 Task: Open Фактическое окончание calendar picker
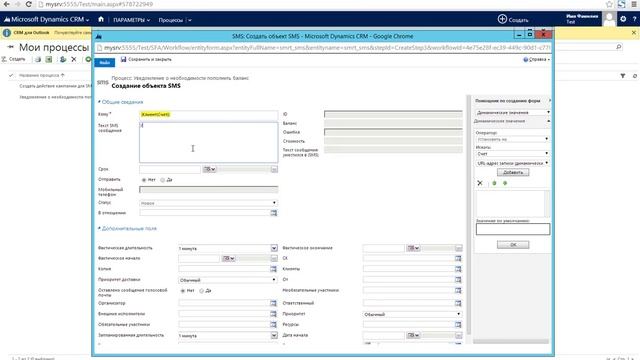coord(413,248)
